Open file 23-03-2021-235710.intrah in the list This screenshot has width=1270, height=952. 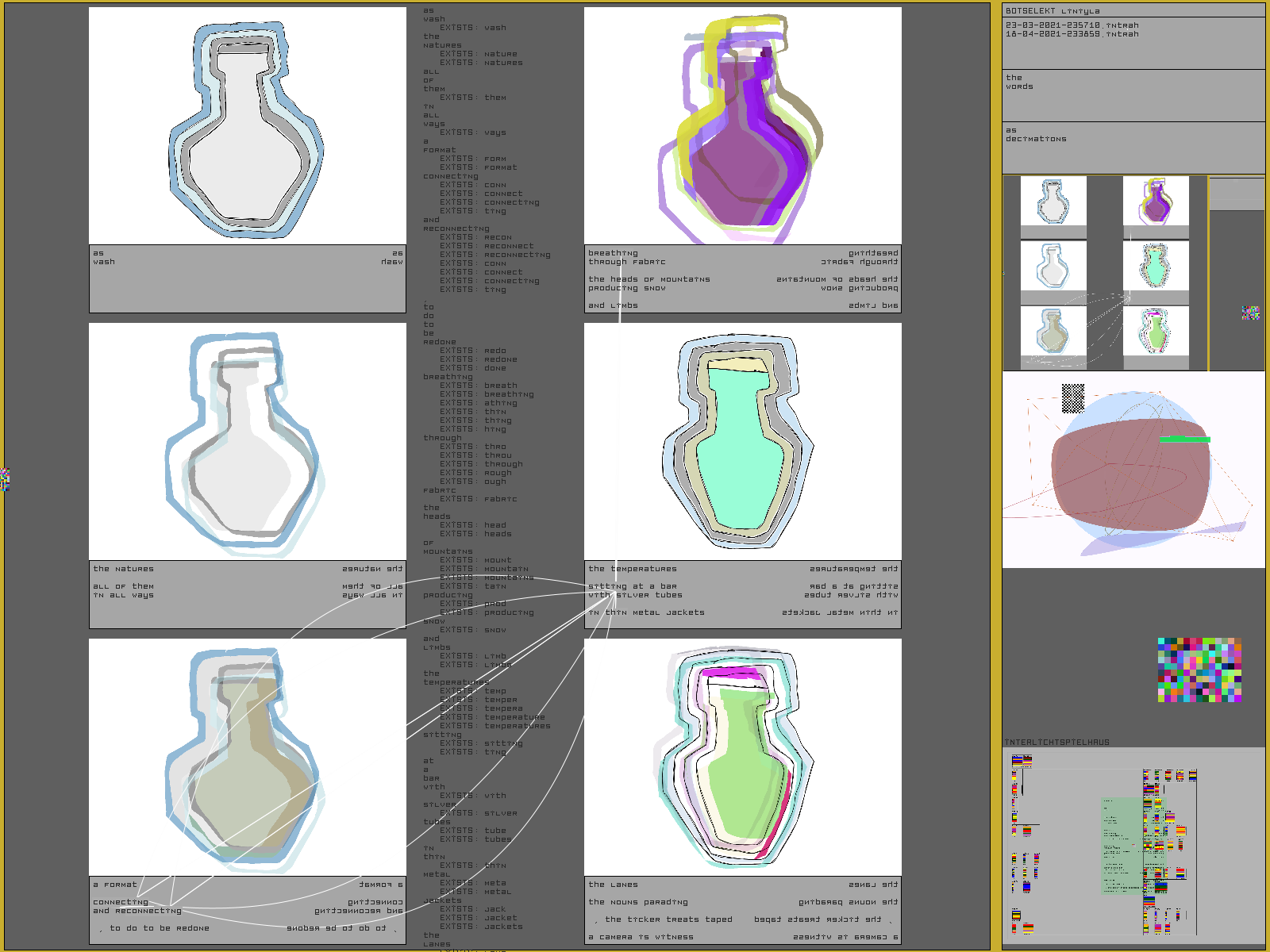pos(1072,25)
